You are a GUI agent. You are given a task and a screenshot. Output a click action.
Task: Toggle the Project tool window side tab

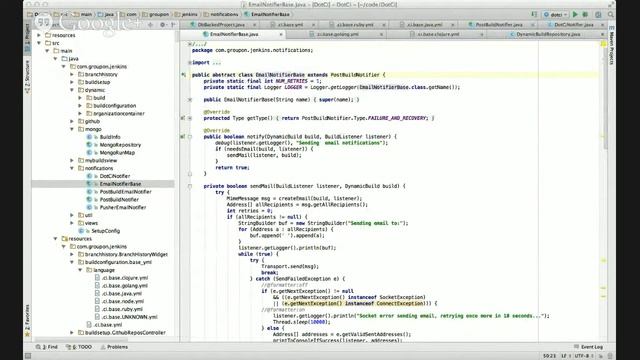tap(27, 38)
